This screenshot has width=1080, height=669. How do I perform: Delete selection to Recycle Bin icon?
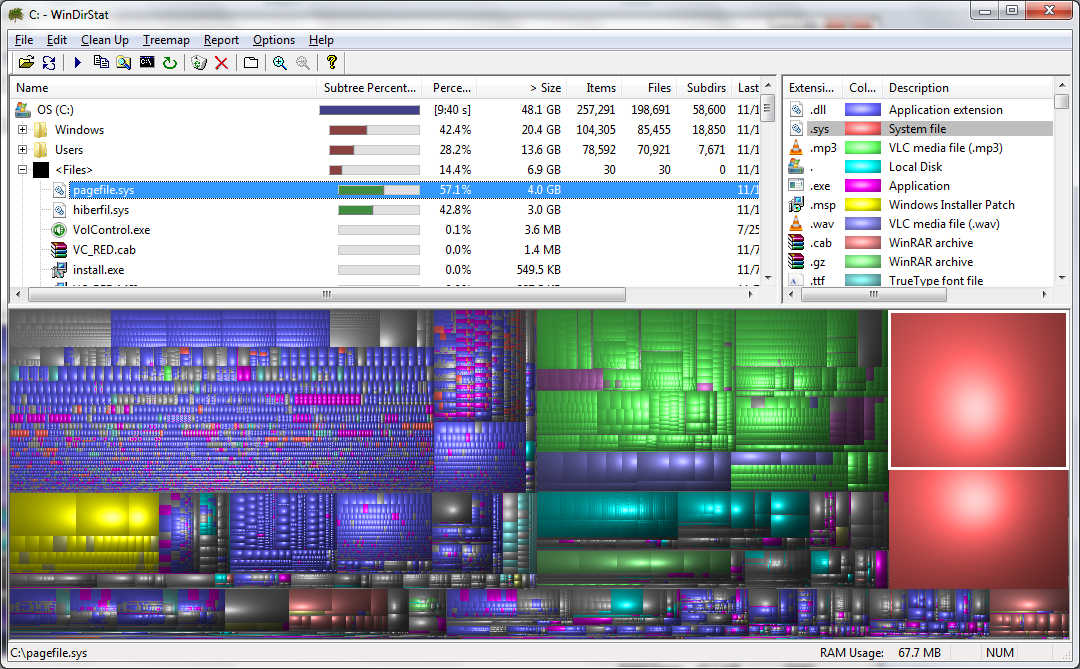[196, 62]
